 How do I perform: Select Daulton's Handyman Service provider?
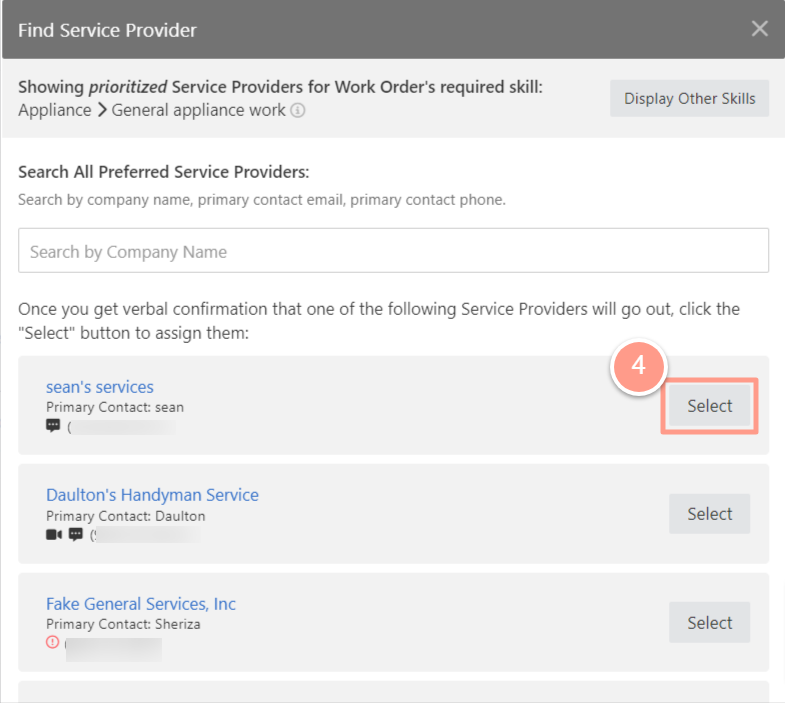coord(709,514)
